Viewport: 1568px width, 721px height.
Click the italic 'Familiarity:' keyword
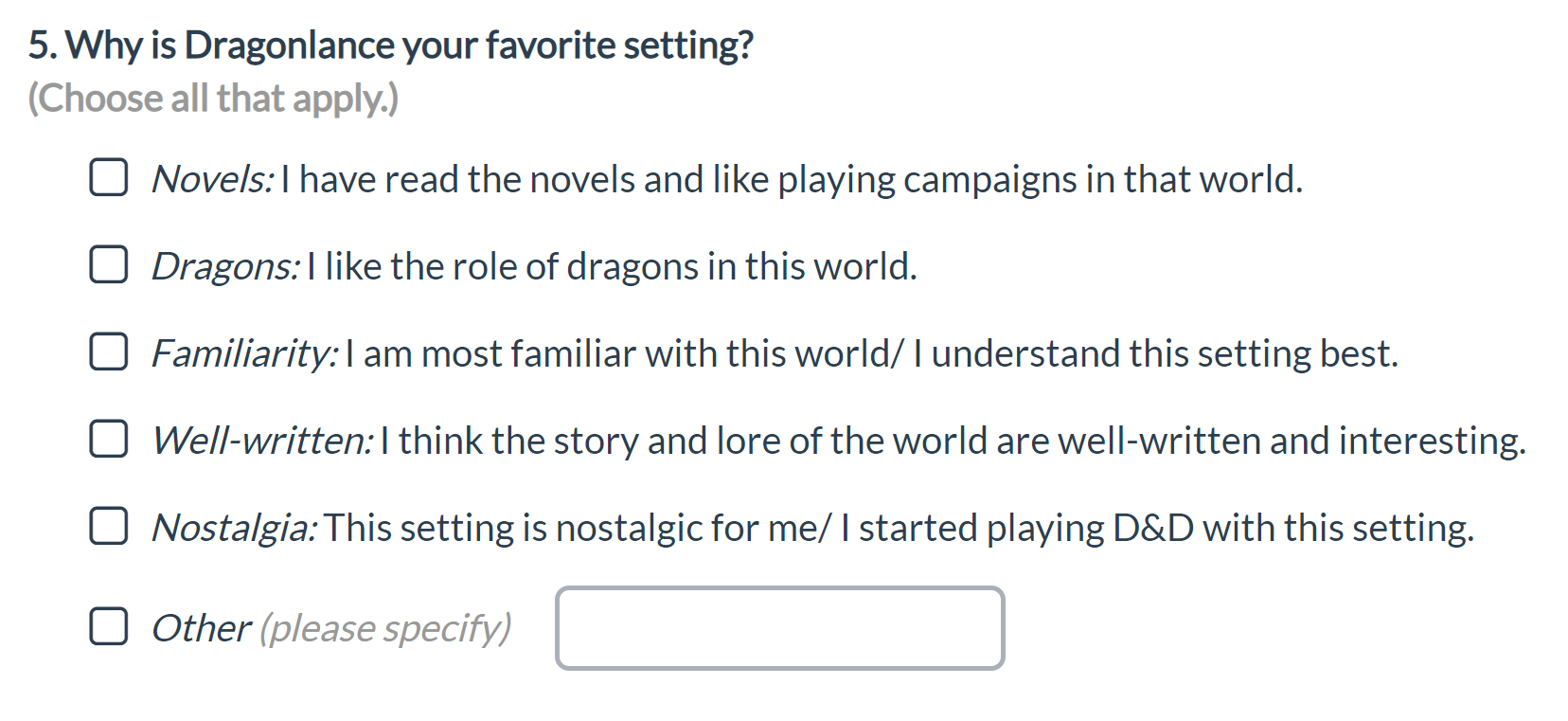pyautogui.click(x=245, y=353)
